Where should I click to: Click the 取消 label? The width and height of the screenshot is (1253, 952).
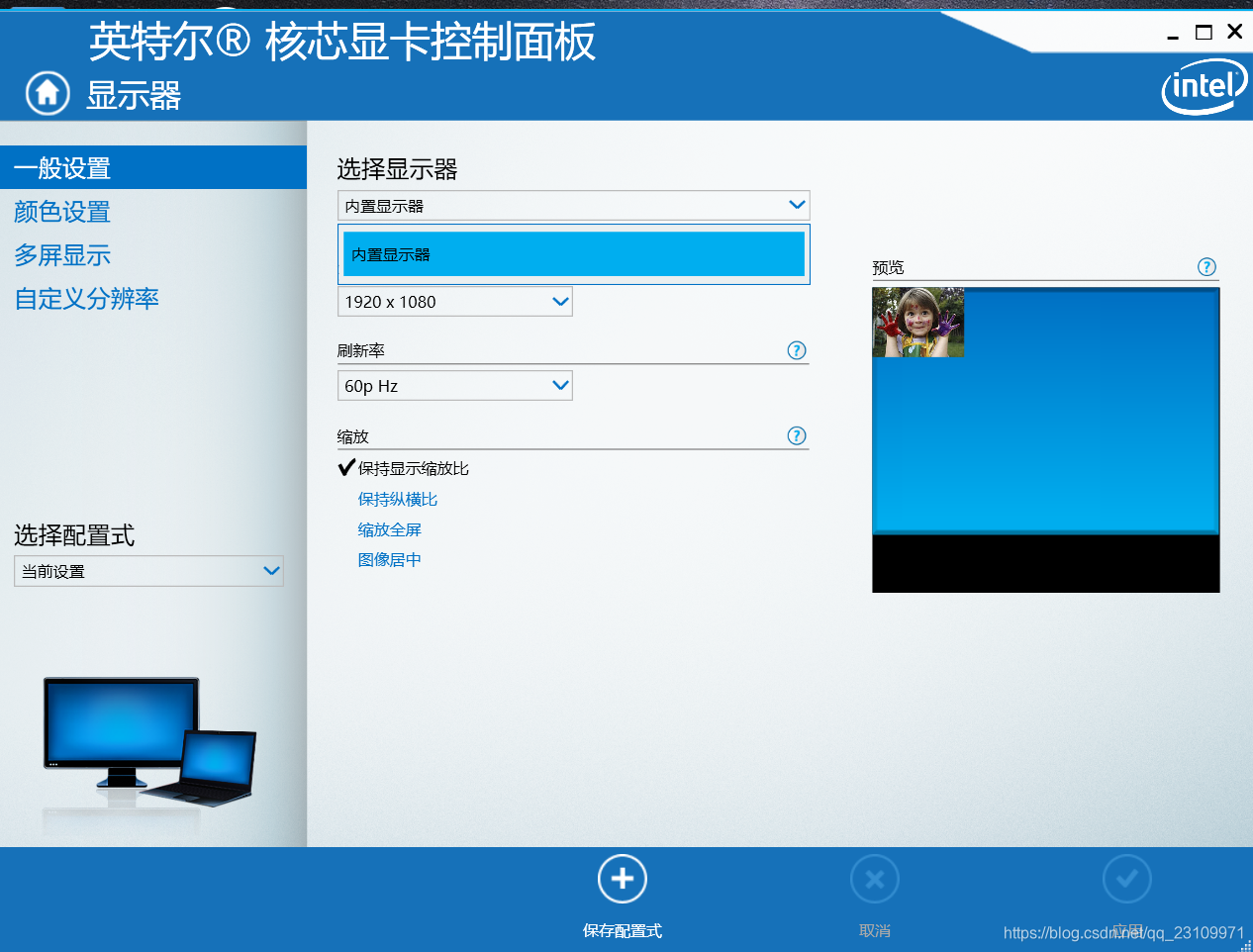(875, 931)
